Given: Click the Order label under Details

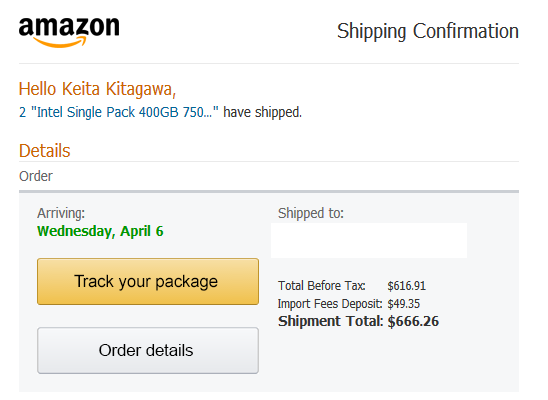Looking at the screenshot, I should point(36,176).
